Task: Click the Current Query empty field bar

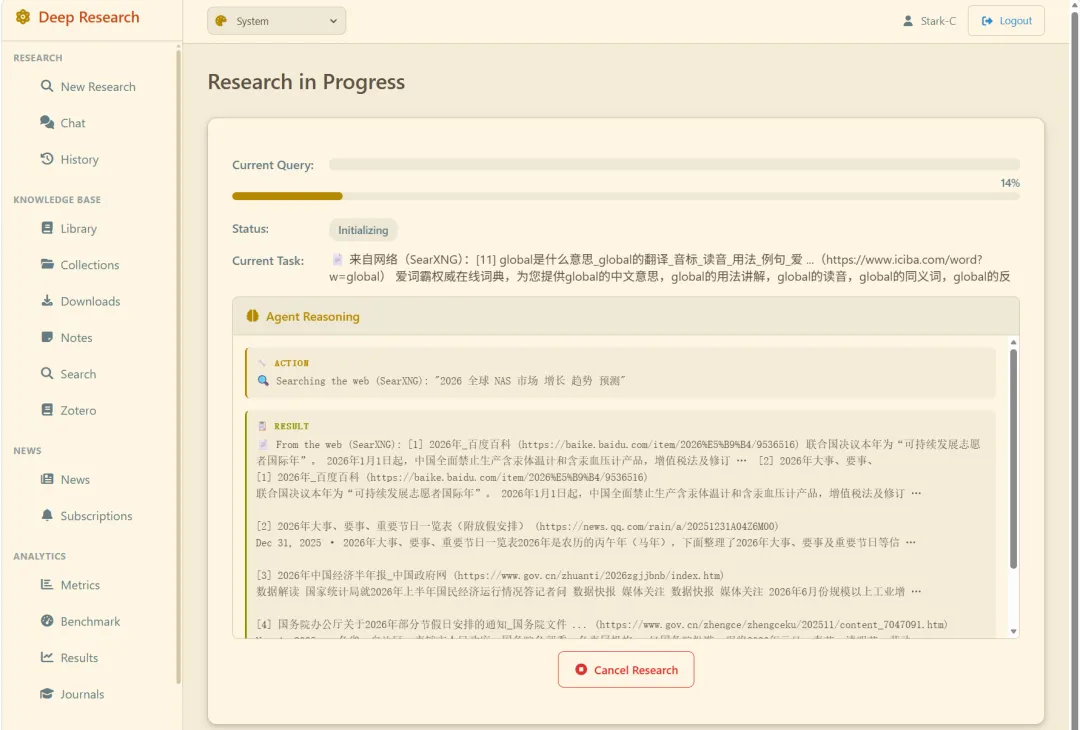Action: [x=674, y=164]
